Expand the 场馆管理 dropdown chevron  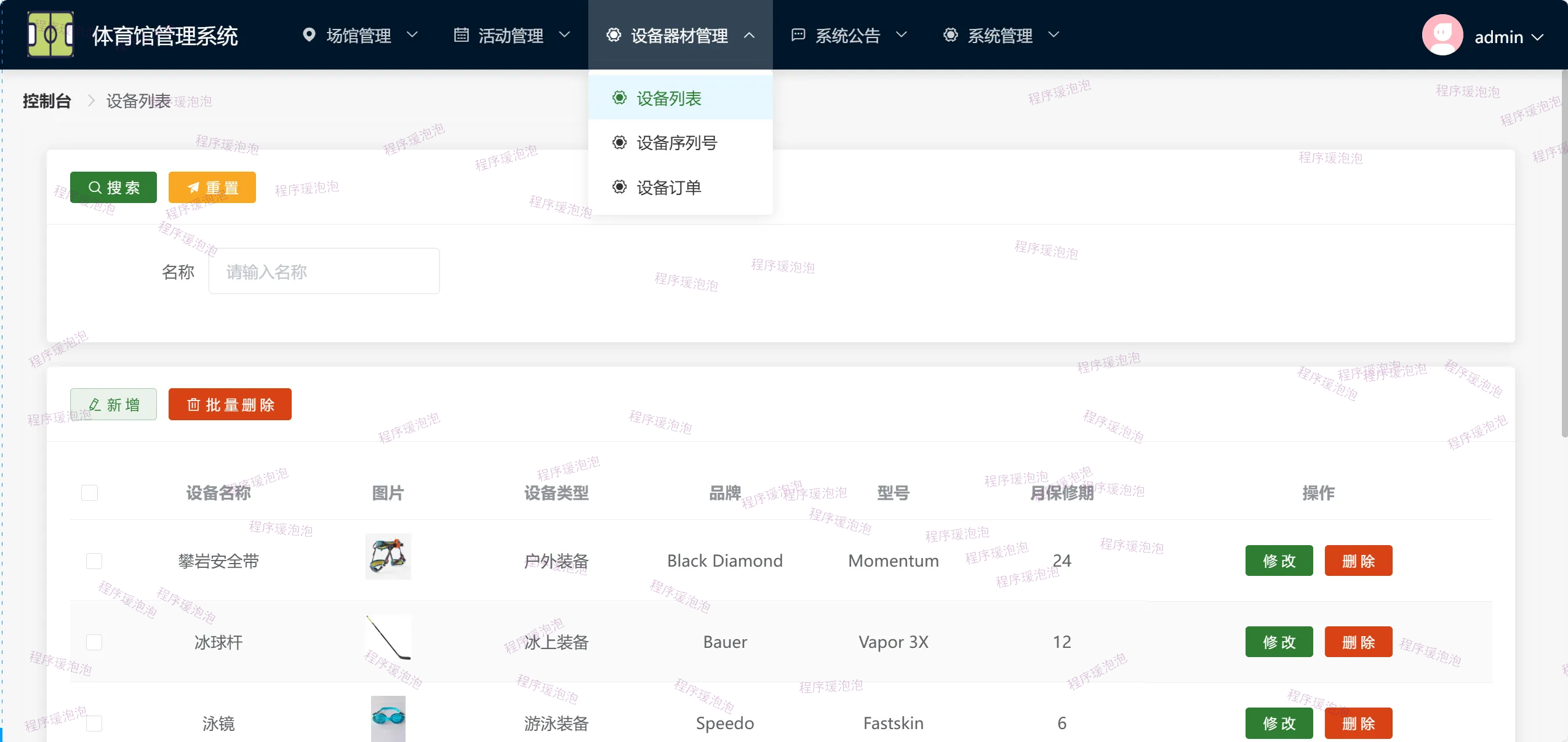(x=412, y=35)
